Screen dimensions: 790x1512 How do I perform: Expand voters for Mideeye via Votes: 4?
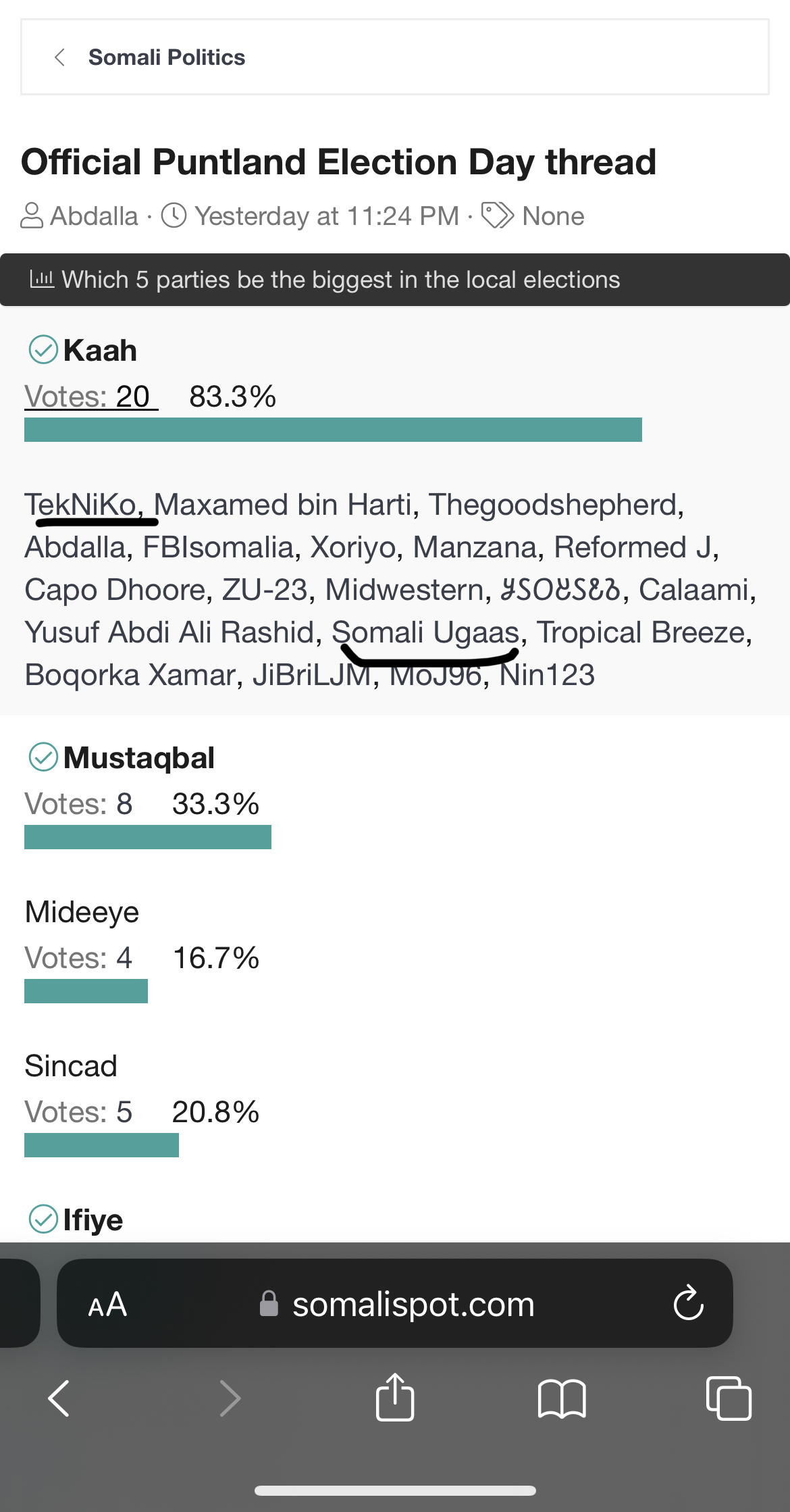click(78, 958)
